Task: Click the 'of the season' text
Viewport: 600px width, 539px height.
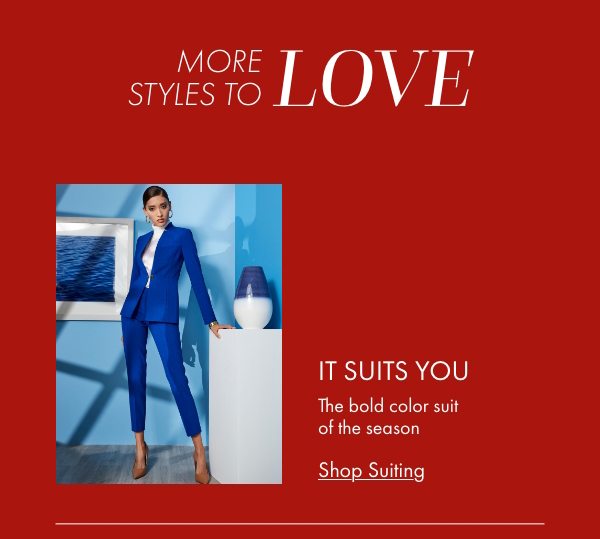Action: coord(368,428)
